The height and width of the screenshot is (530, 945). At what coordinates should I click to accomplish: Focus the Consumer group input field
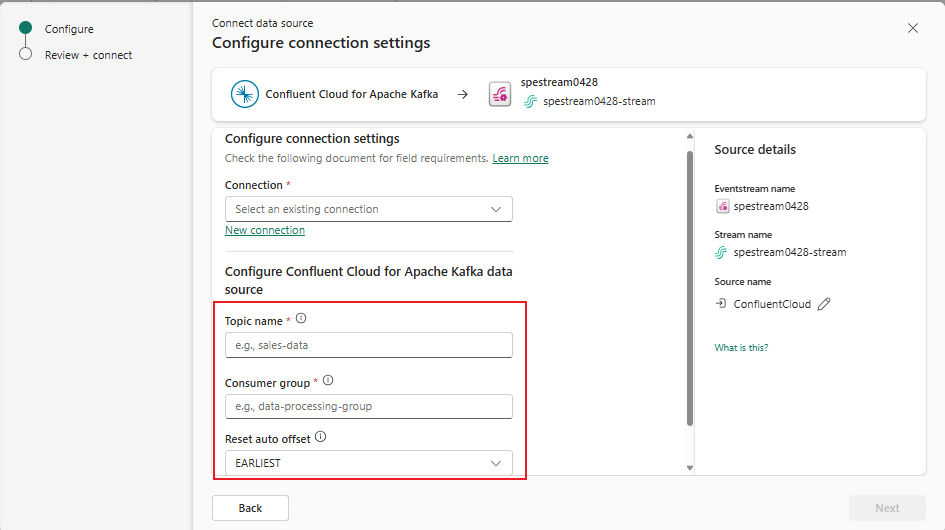368,406
